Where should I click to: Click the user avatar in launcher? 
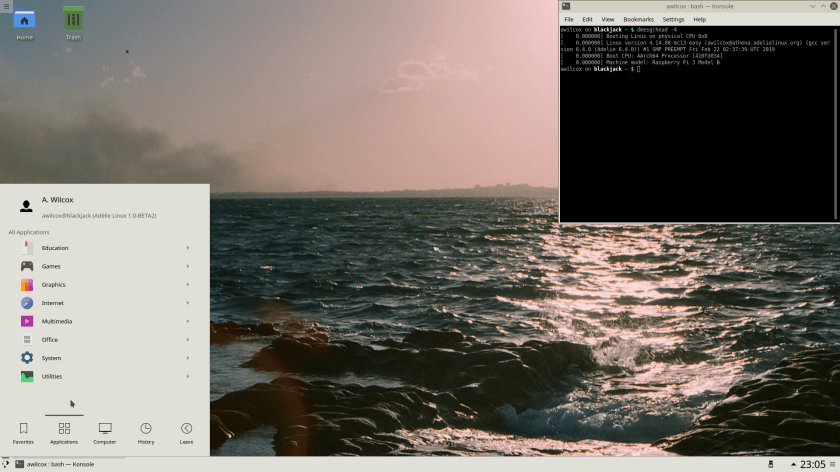click(26, 206)
